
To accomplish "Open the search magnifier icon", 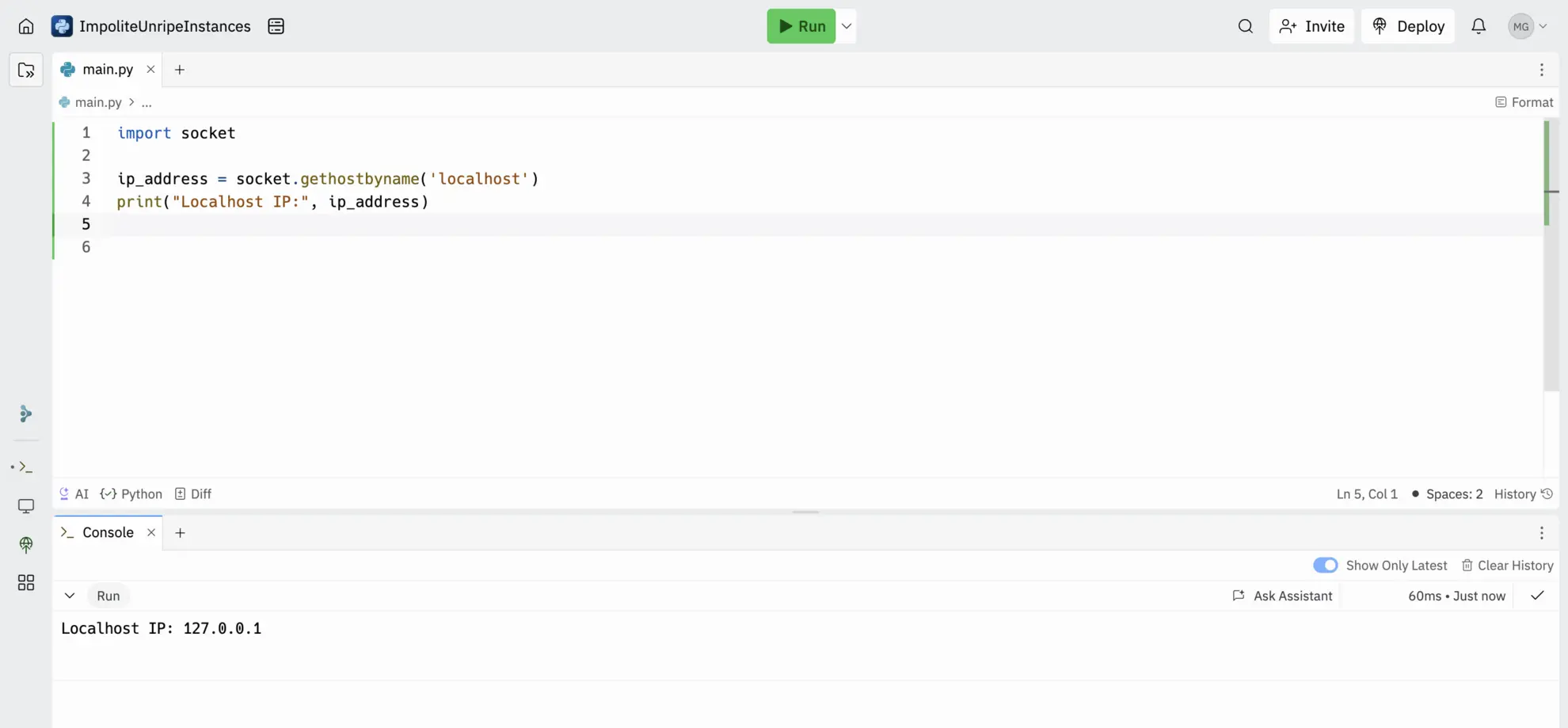I will pyautogui.click(x=1245, y=26).
